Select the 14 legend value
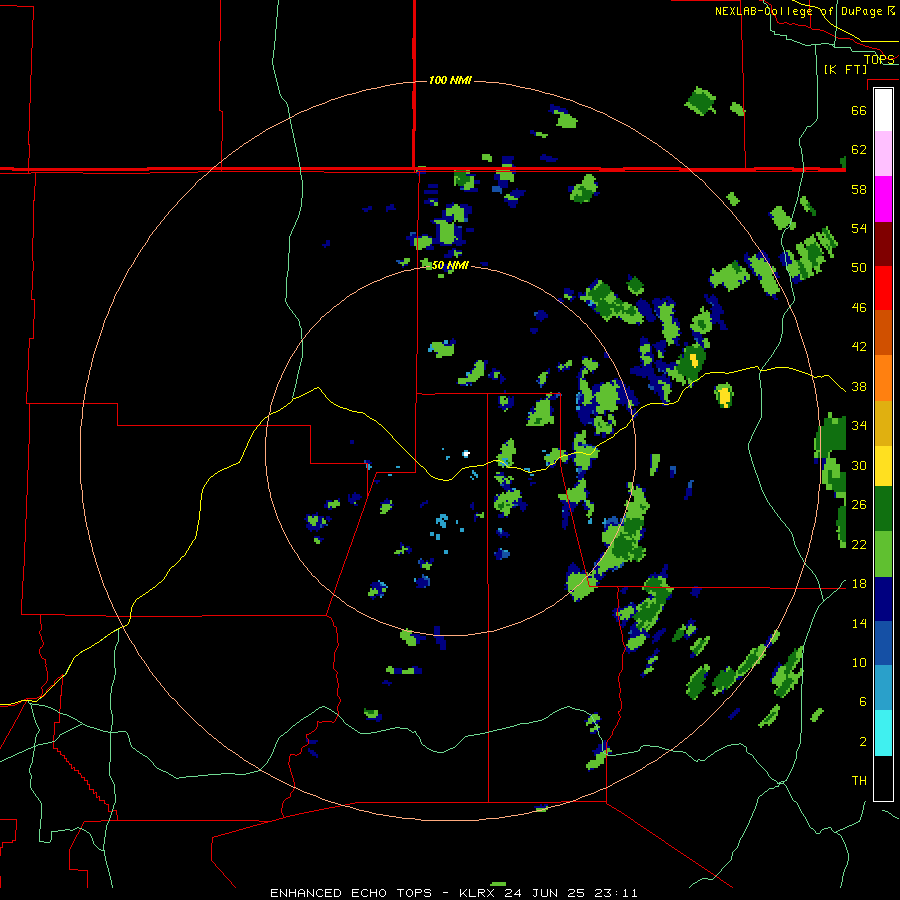 tap(859, 623)
